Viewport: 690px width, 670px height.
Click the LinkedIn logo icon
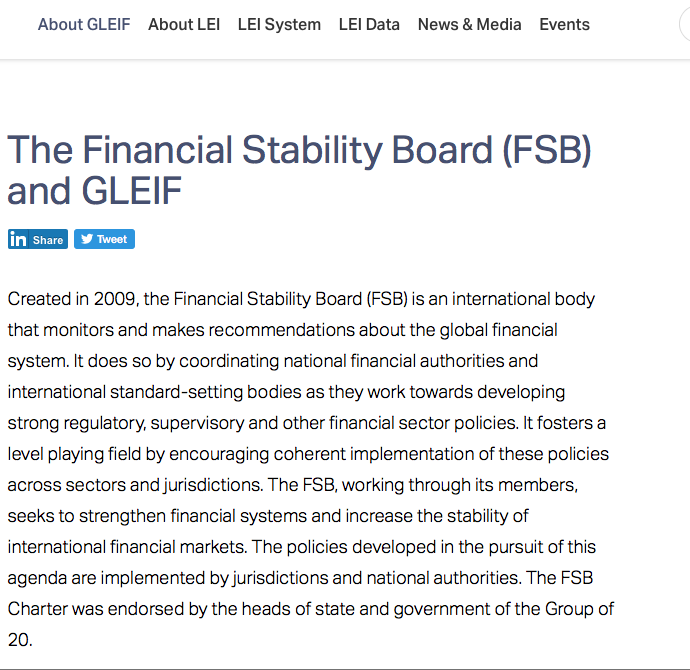18,239
